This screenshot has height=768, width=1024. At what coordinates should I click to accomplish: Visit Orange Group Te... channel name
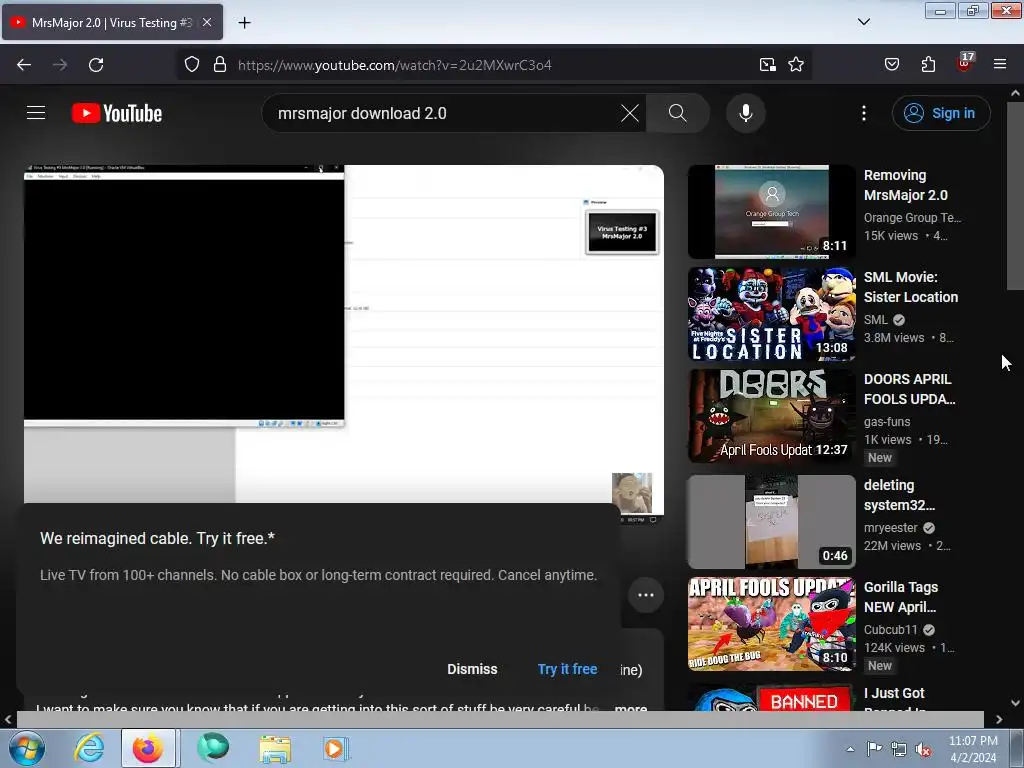(x=912, y=217)
